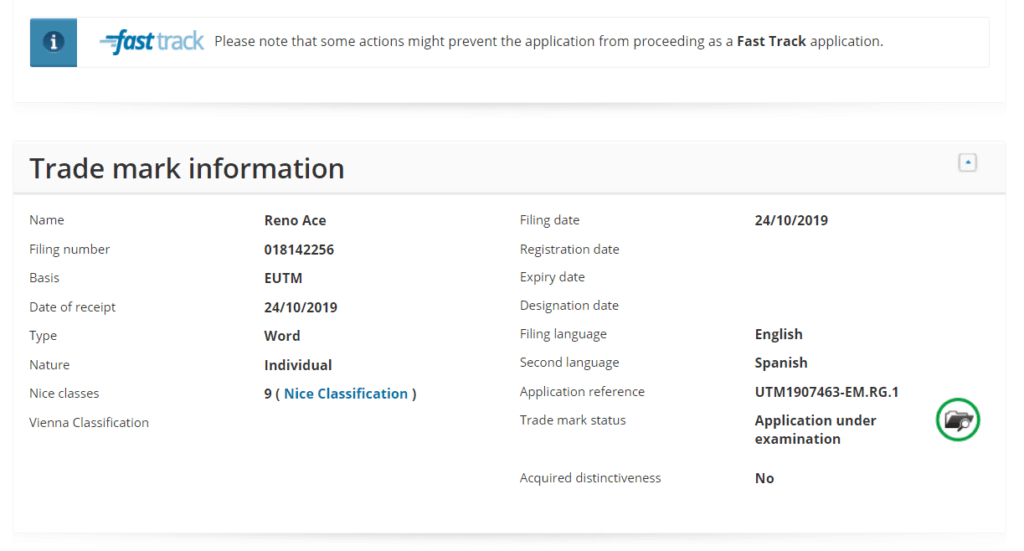Click the Nature value Individual

(x=298, y=365)
